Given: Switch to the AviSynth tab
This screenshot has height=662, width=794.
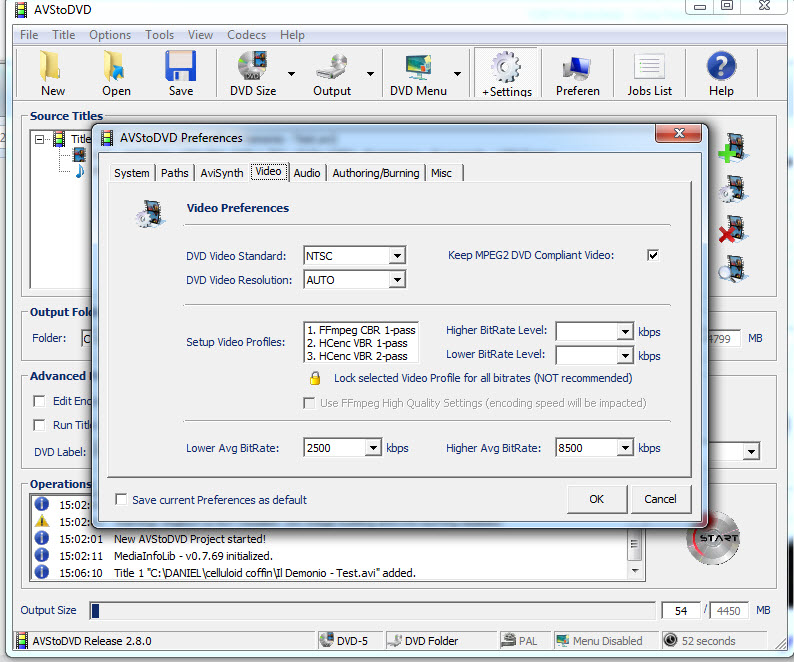Looking at the screenshot, I should point(222,173).
